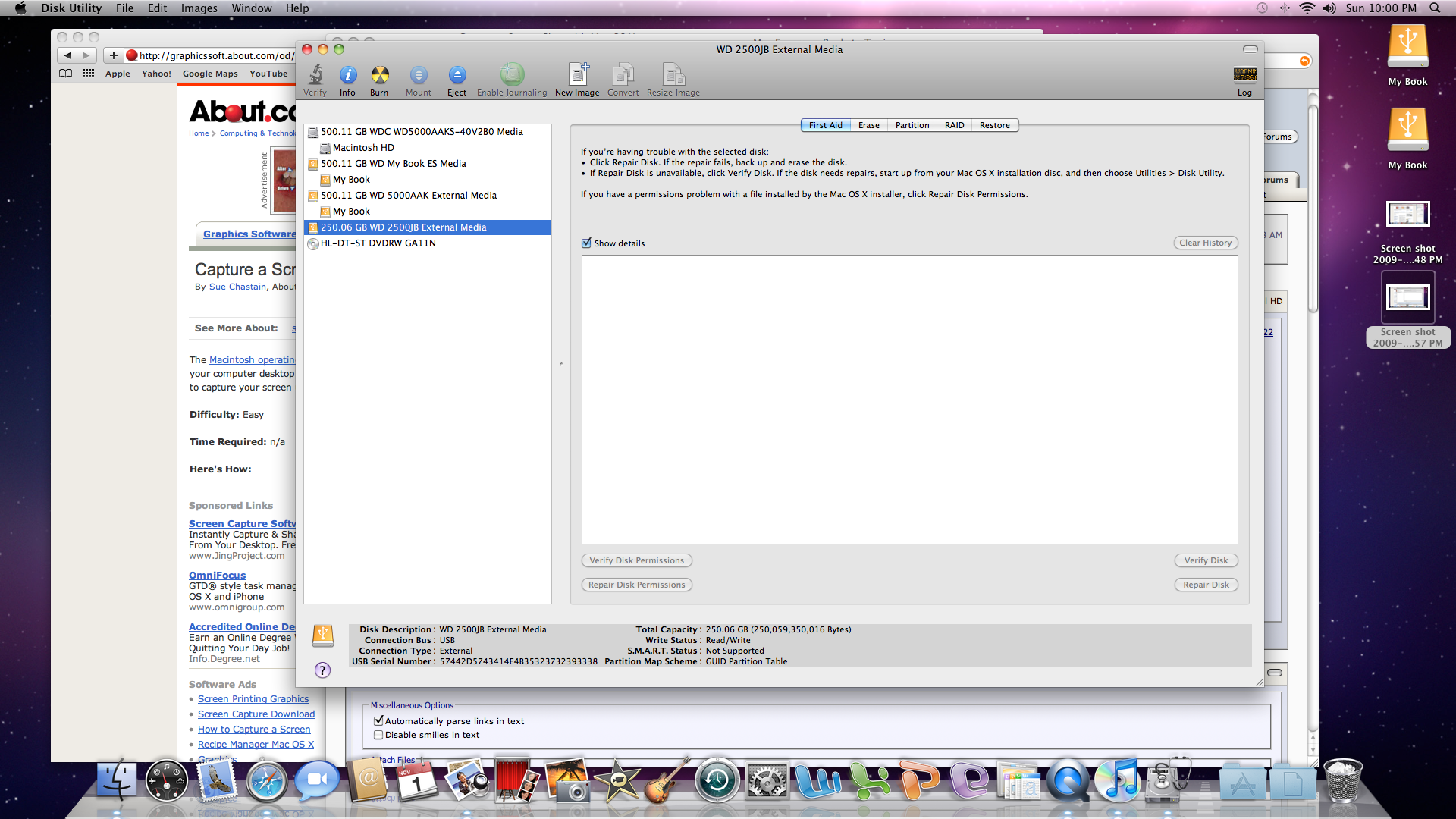The image size is (1456, 819).
Task: Open YouTube bookmark in Safari bookmarks bar
Action: 268,74
